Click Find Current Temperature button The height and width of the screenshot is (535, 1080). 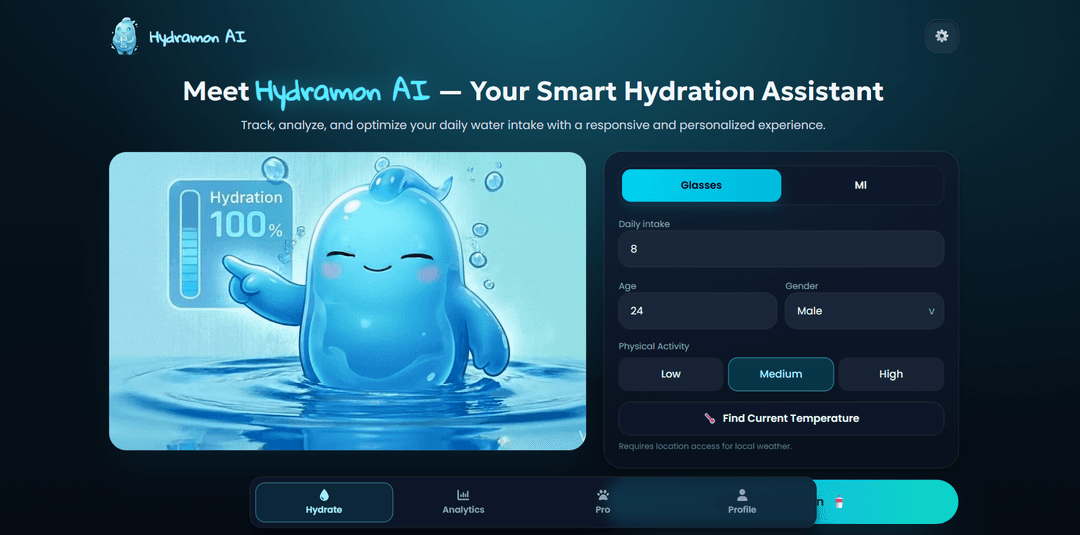coord(781,418)
